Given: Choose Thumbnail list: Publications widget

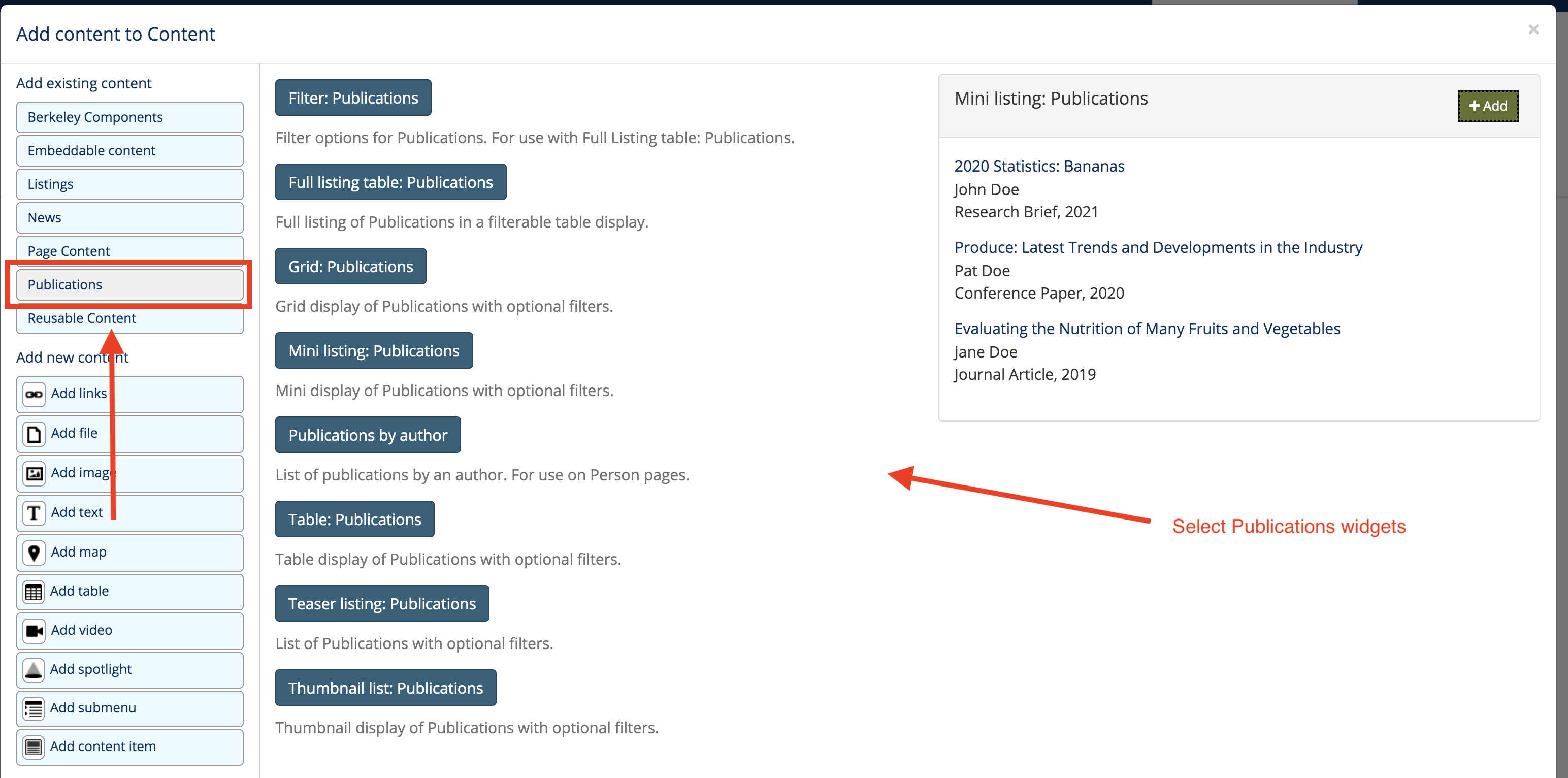Looking at the screenshot, I should pyautogui.click(x=386, y=688).
